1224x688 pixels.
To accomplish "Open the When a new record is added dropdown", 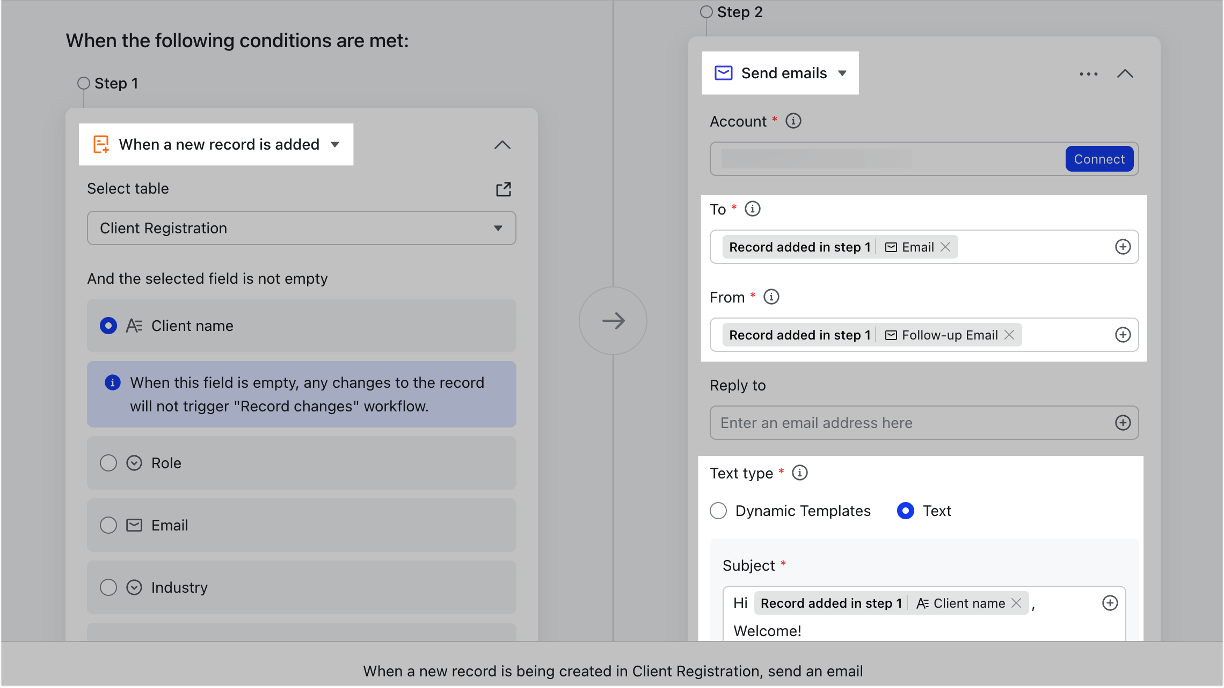I will click(x=335, y=144).
